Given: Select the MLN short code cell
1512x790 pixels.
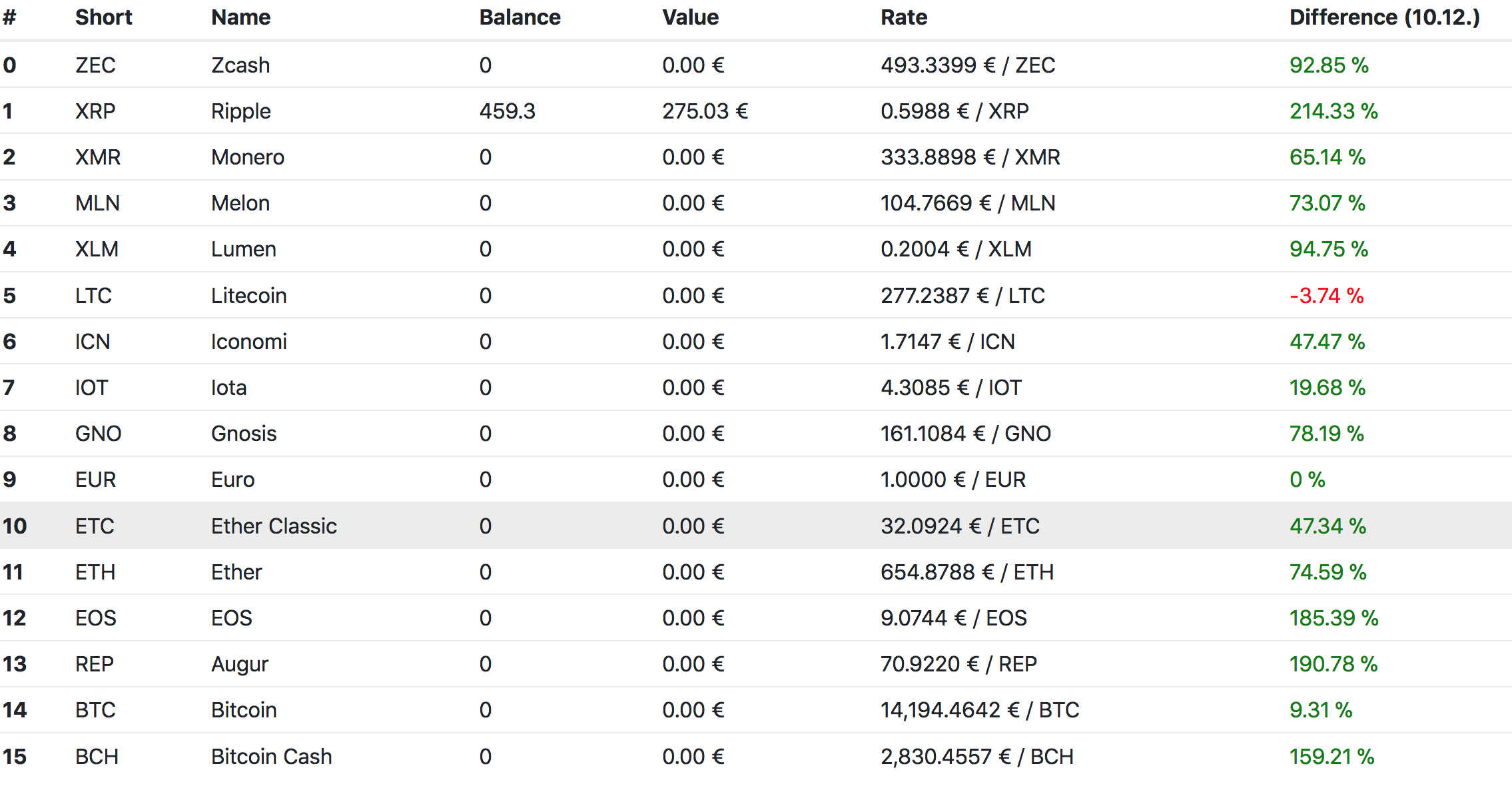Looking at the screenshot, I should click(x=97, y=203).
